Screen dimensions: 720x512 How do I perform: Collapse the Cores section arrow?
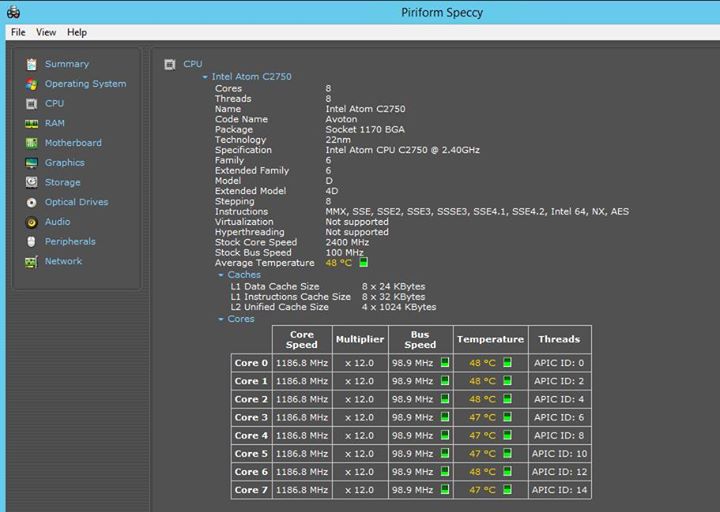coord(221,319)
